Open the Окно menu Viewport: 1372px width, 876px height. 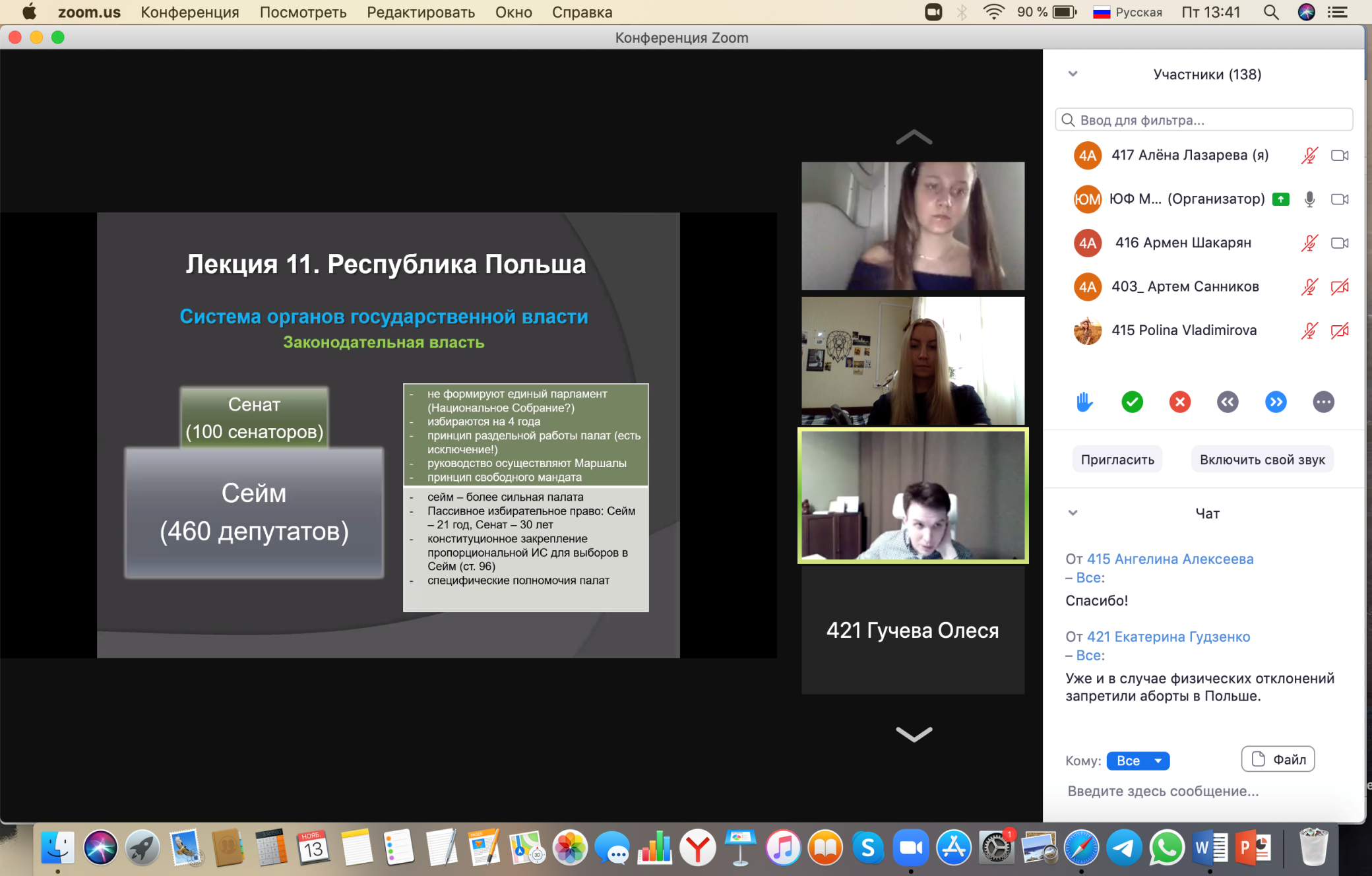click(x=514, y=12)
